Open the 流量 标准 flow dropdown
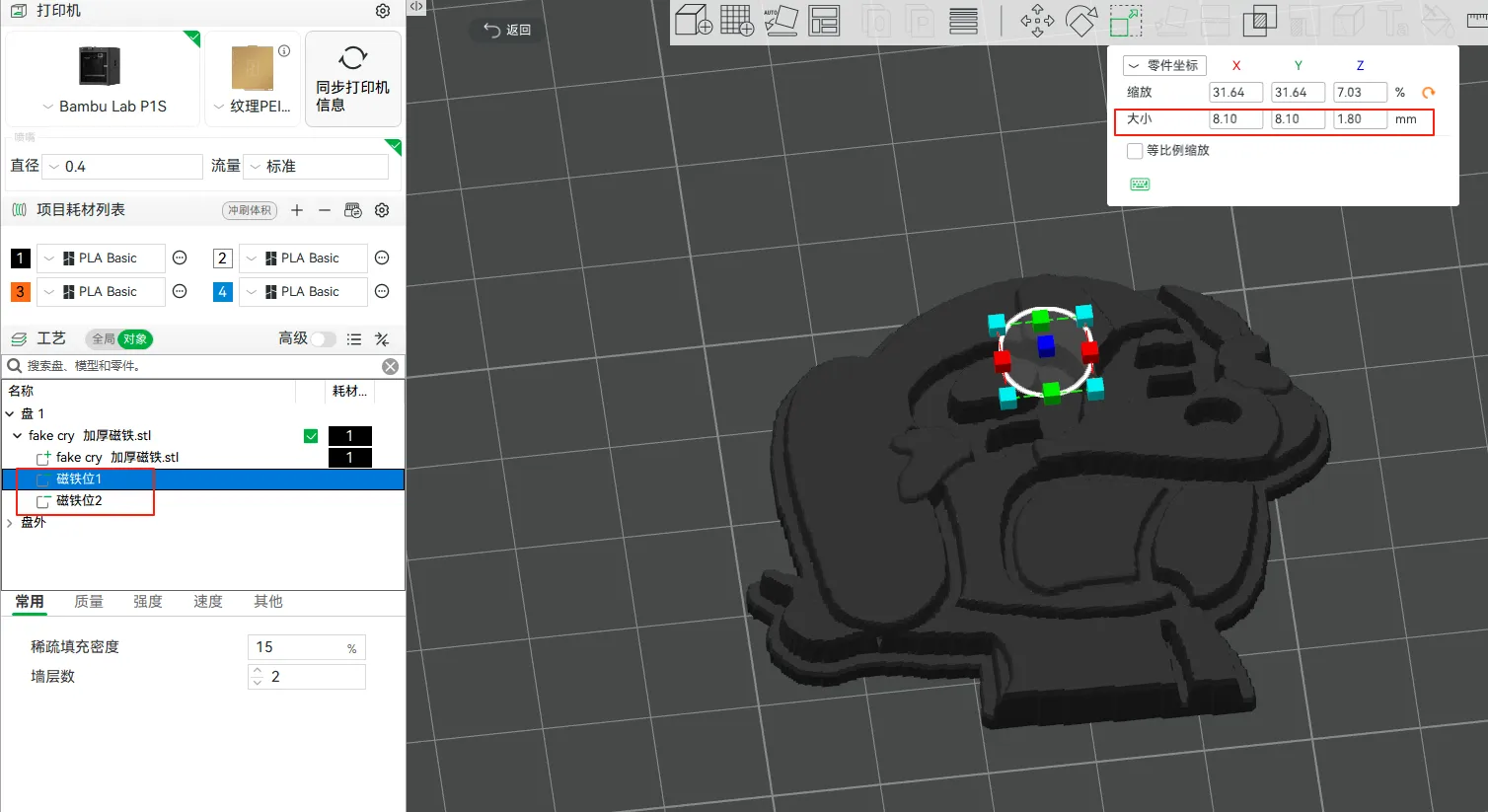 pos(316,166)
